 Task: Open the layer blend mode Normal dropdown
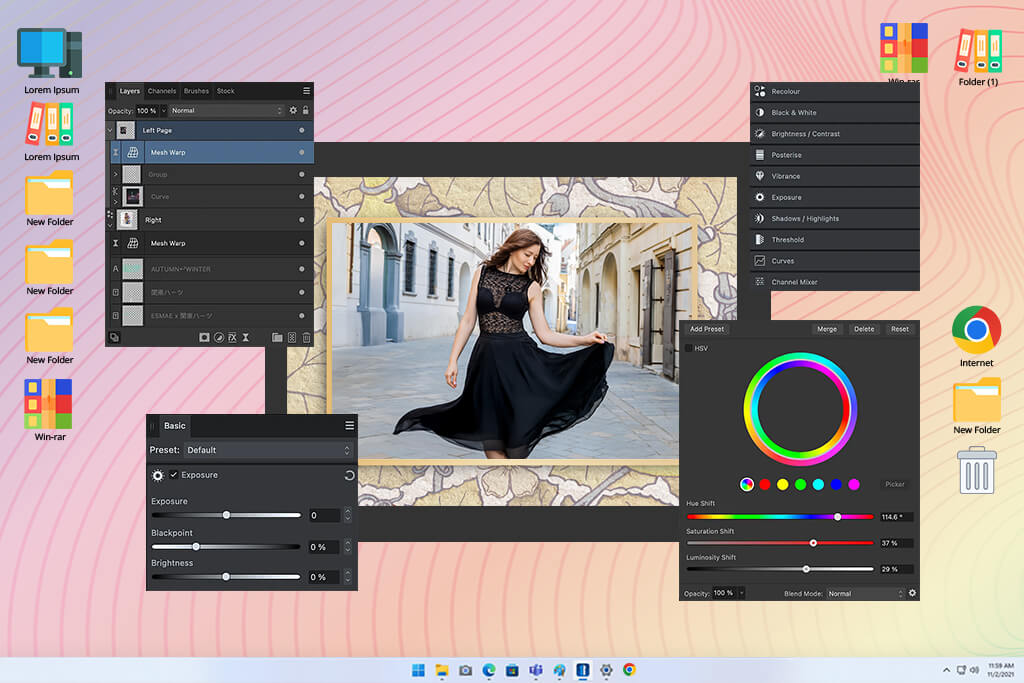(227, 110)
